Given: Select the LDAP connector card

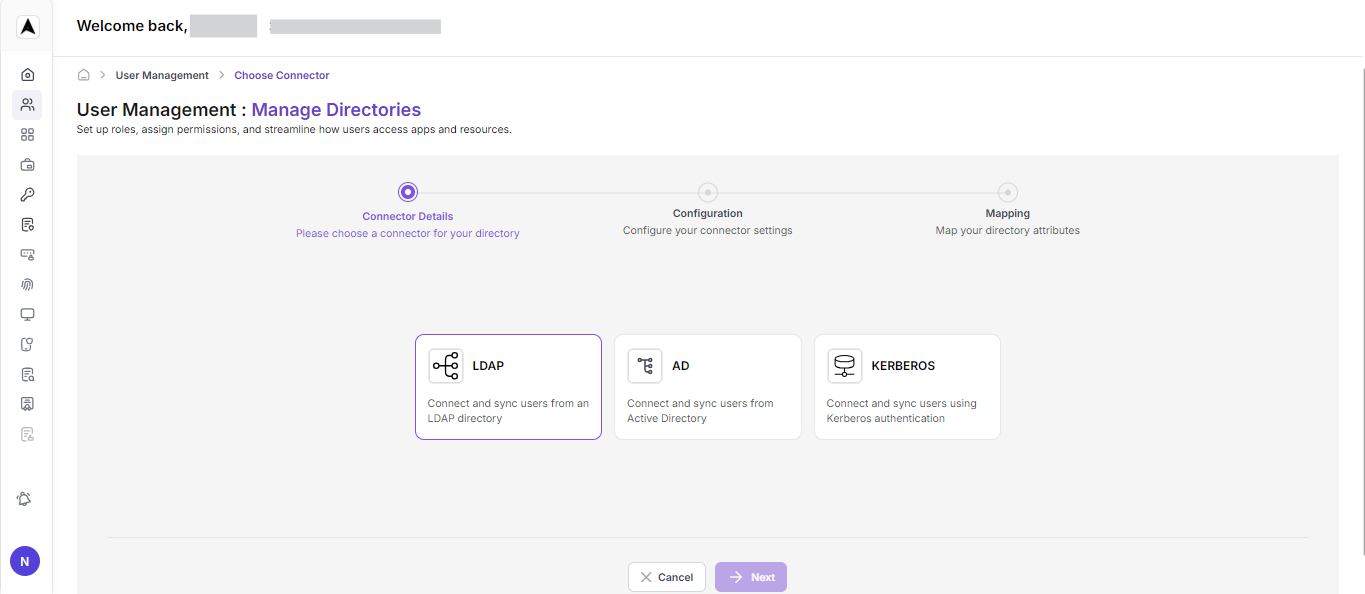Looking at the screenshot, I should [508, 387].
